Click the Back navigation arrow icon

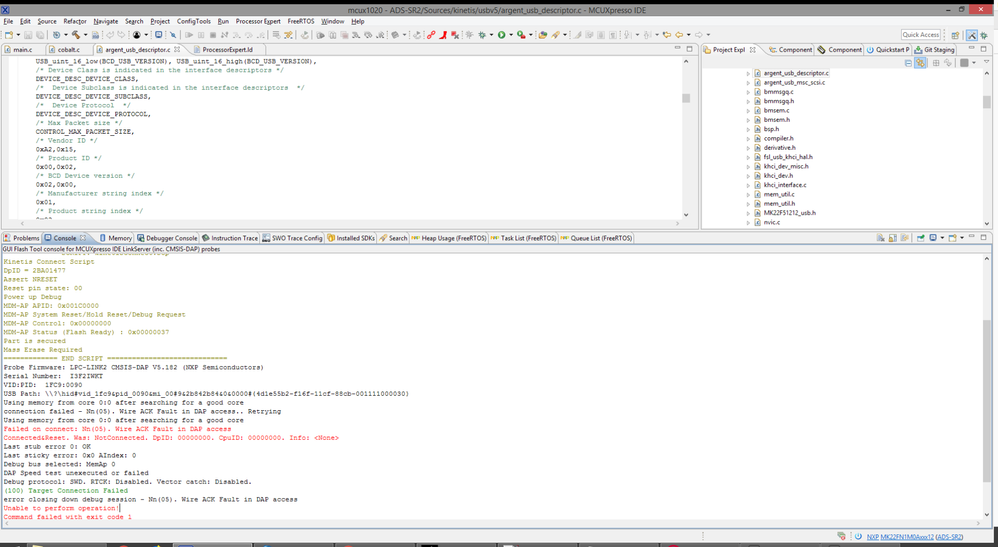[679, 35]
